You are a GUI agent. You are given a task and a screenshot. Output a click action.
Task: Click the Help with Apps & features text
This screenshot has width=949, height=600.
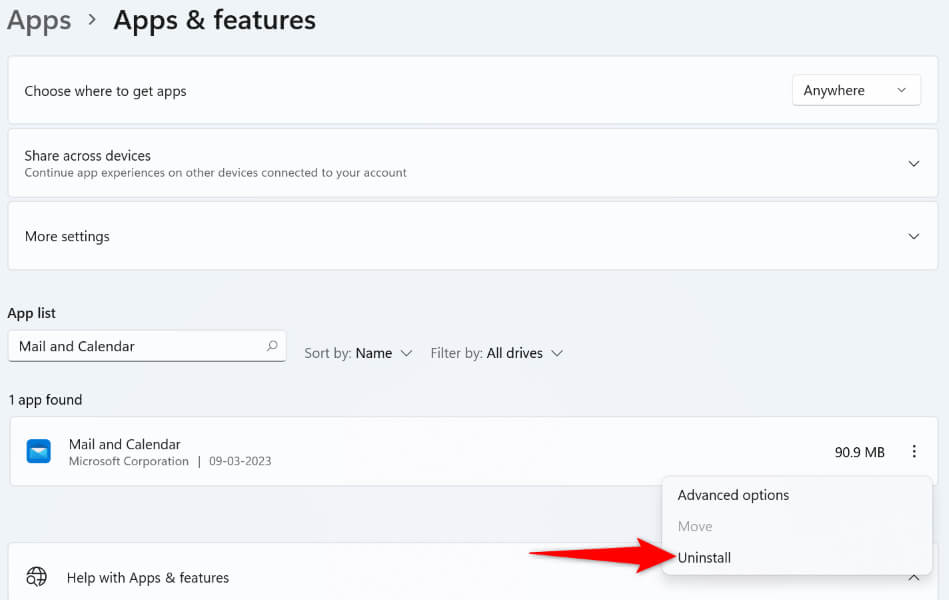(x=148, y=578)
